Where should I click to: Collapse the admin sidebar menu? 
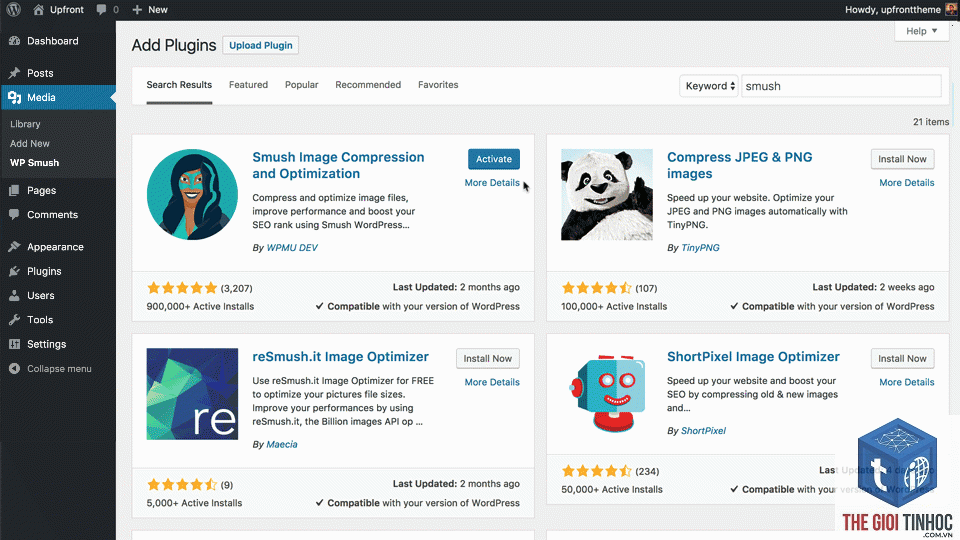[58, 369]
